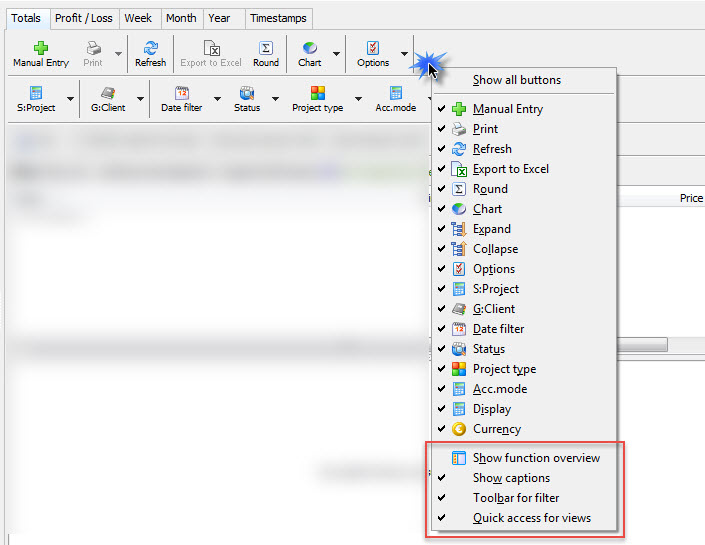Screen dimensions: 705x545
Task: Uncheck Show captions in the menu
Action: coord(511,478)
